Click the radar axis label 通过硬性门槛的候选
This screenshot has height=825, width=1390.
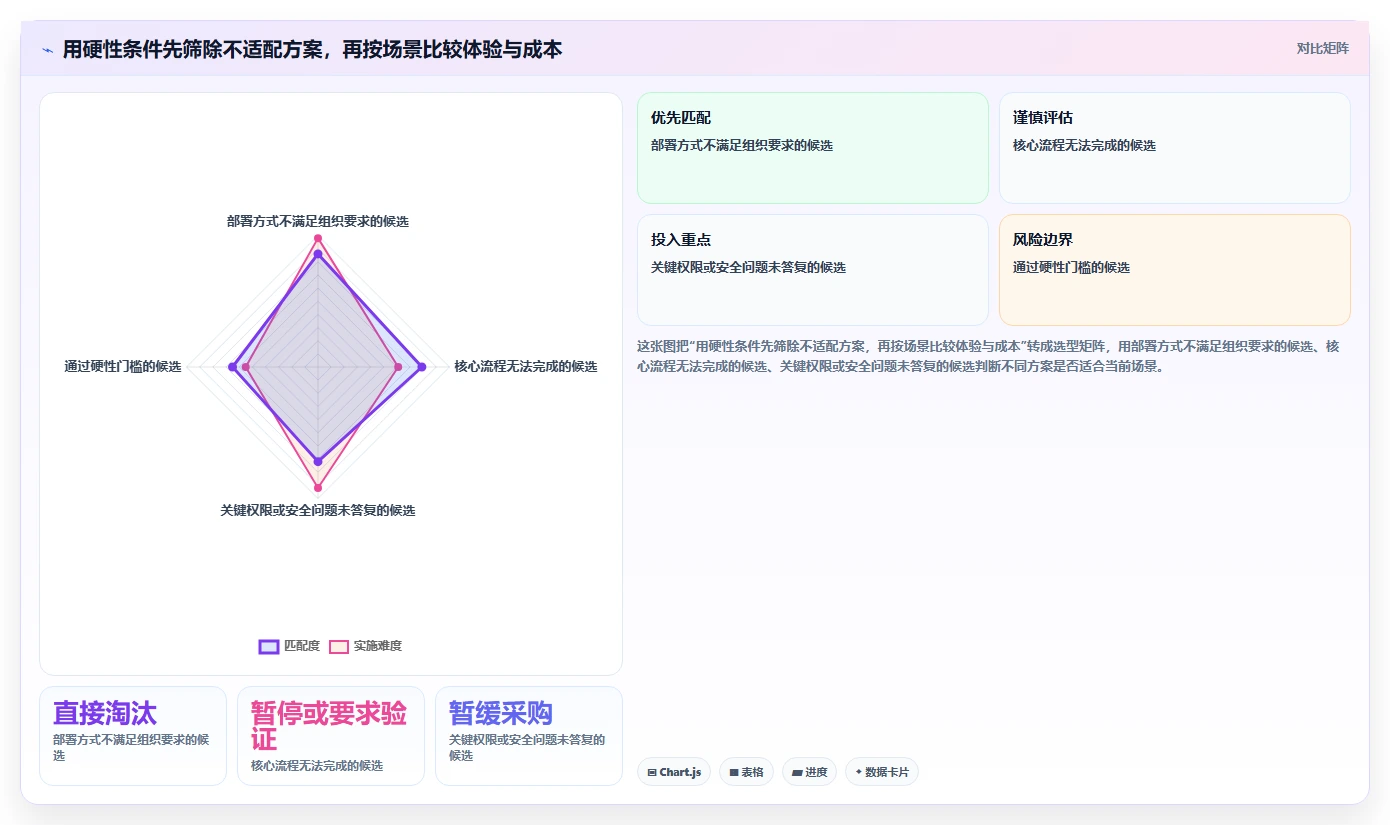coord(123,366)
